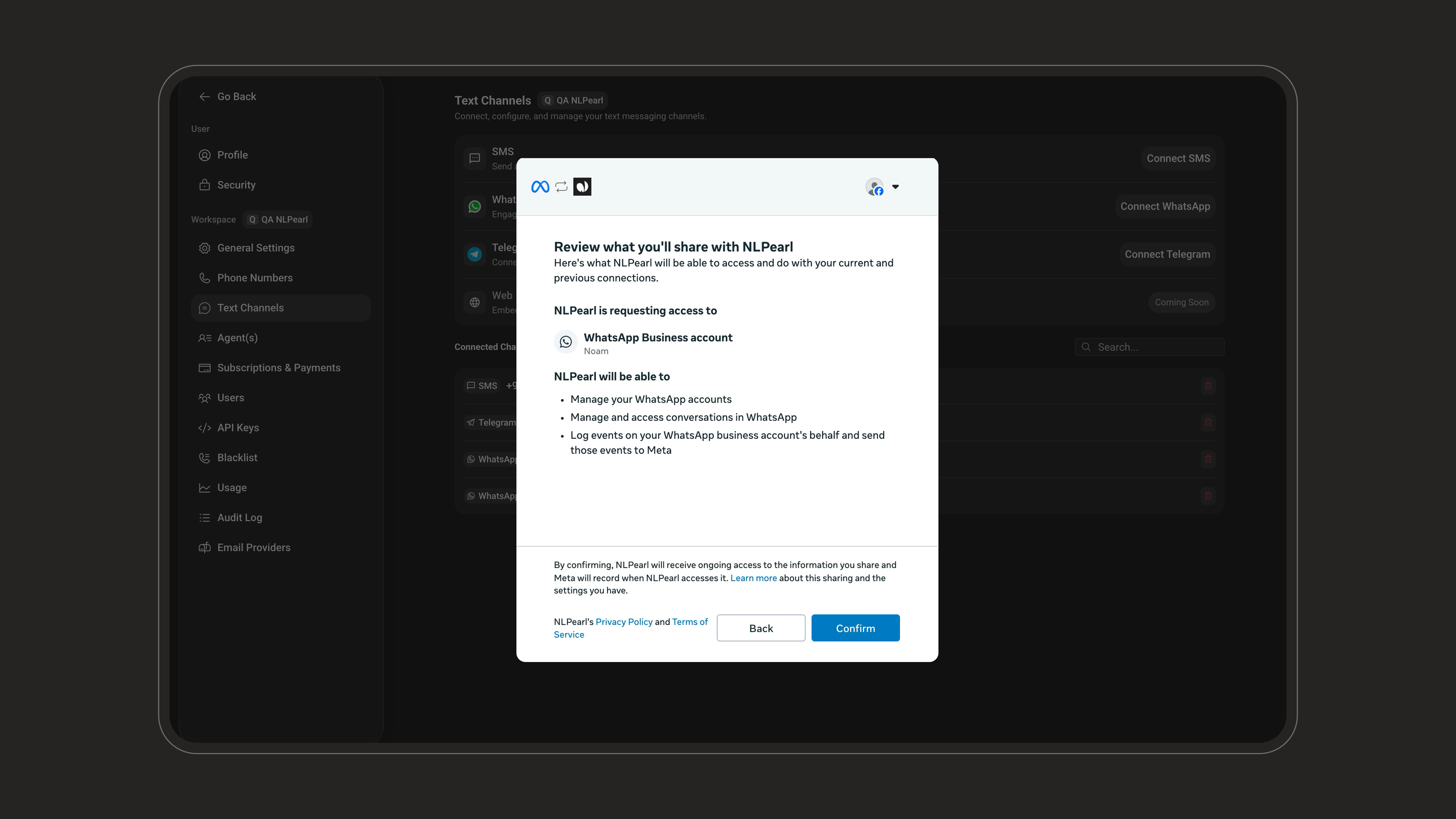Click the Confirm button in Meta dialog

click(x=855, y=628)
